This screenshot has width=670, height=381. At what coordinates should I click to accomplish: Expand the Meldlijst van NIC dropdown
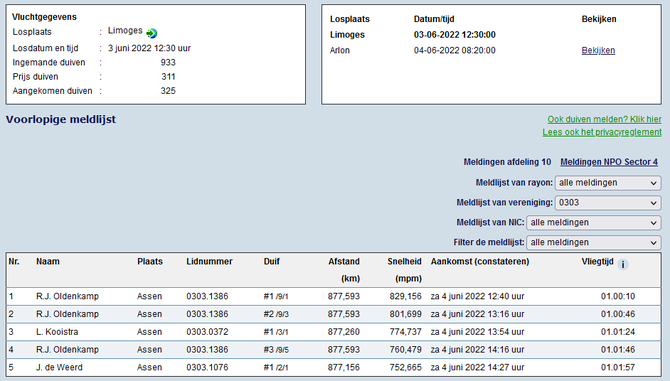[594, 223]
